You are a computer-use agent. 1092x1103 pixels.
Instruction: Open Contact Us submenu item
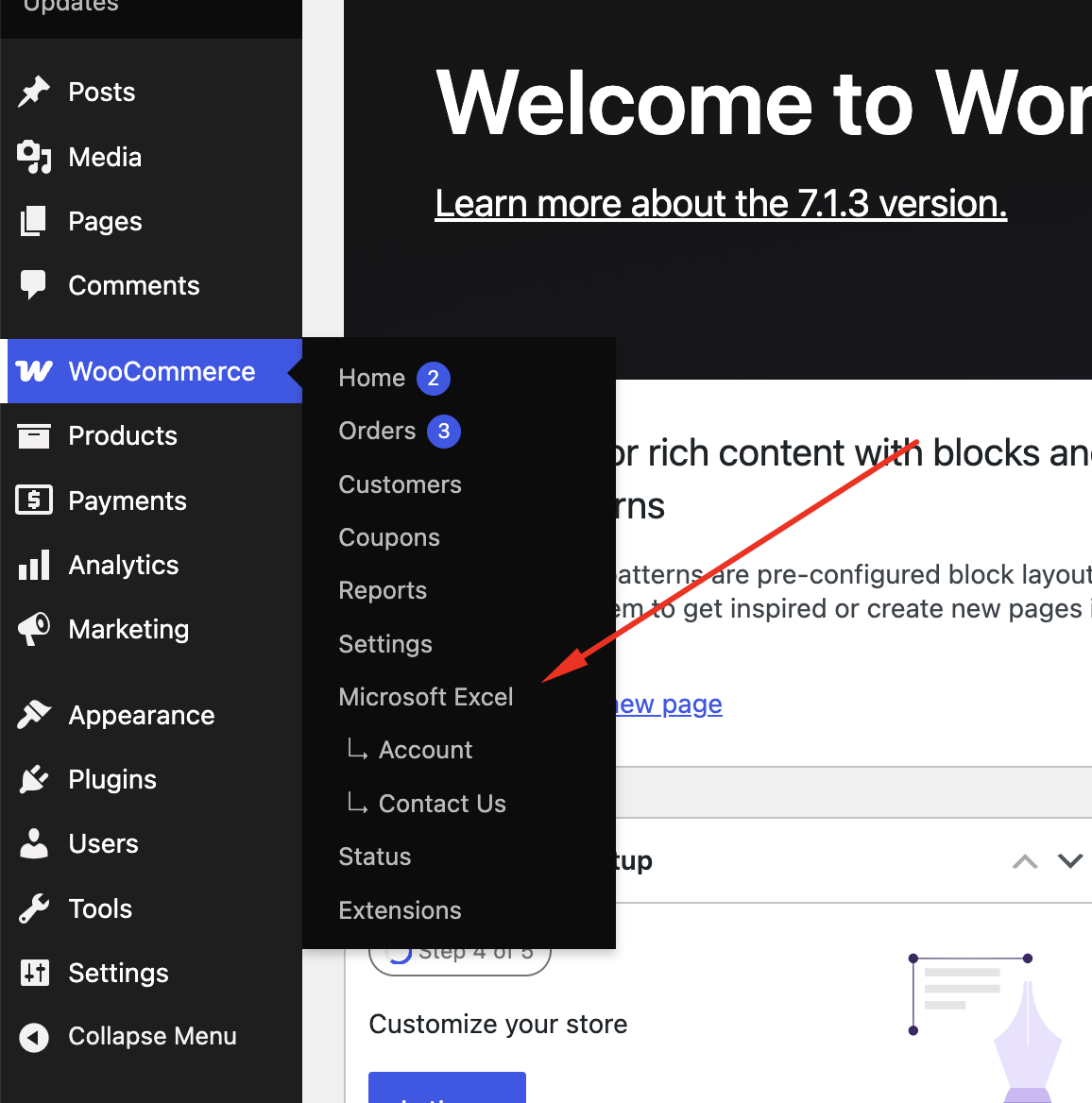pos(442,804)
